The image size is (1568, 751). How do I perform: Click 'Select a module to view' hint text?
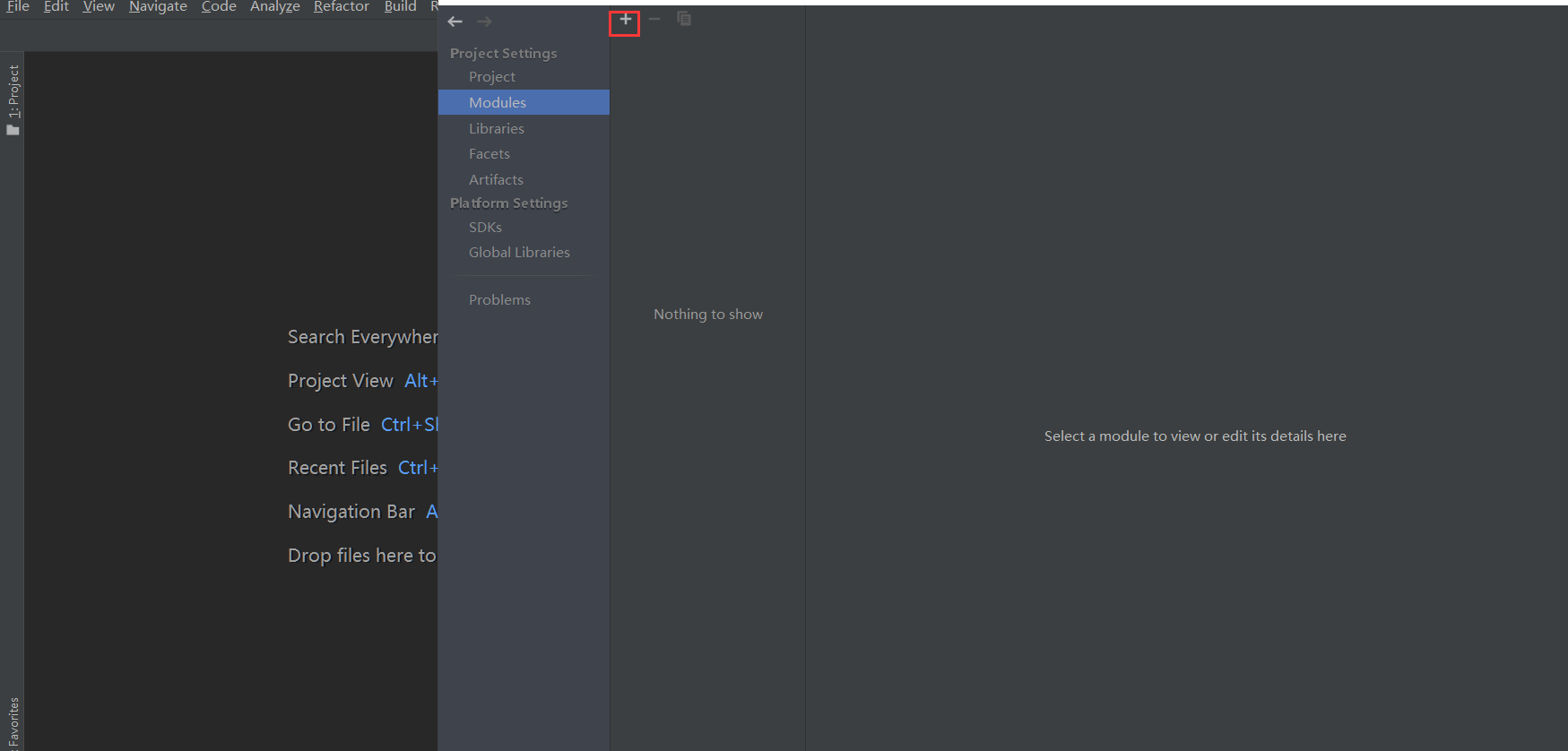pyautogui.click(x=1195, y=436)
